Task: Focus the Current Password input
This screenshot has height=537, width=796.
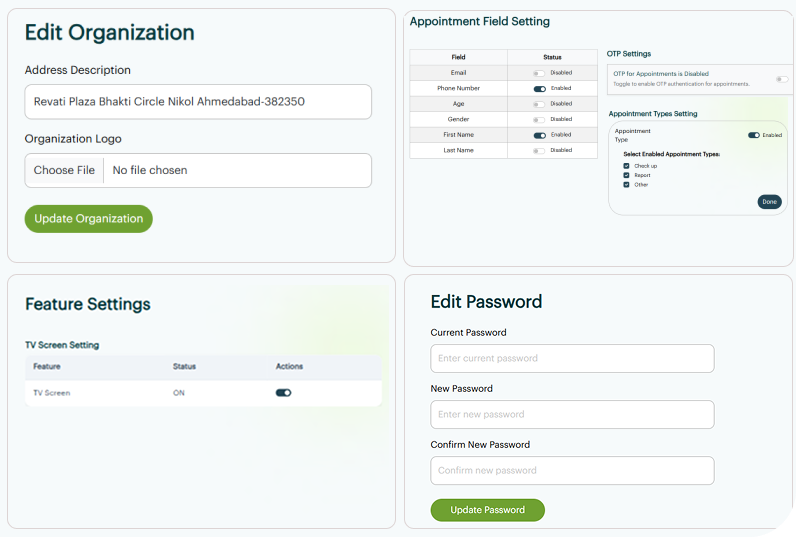Action: click(x=572, y=359)
